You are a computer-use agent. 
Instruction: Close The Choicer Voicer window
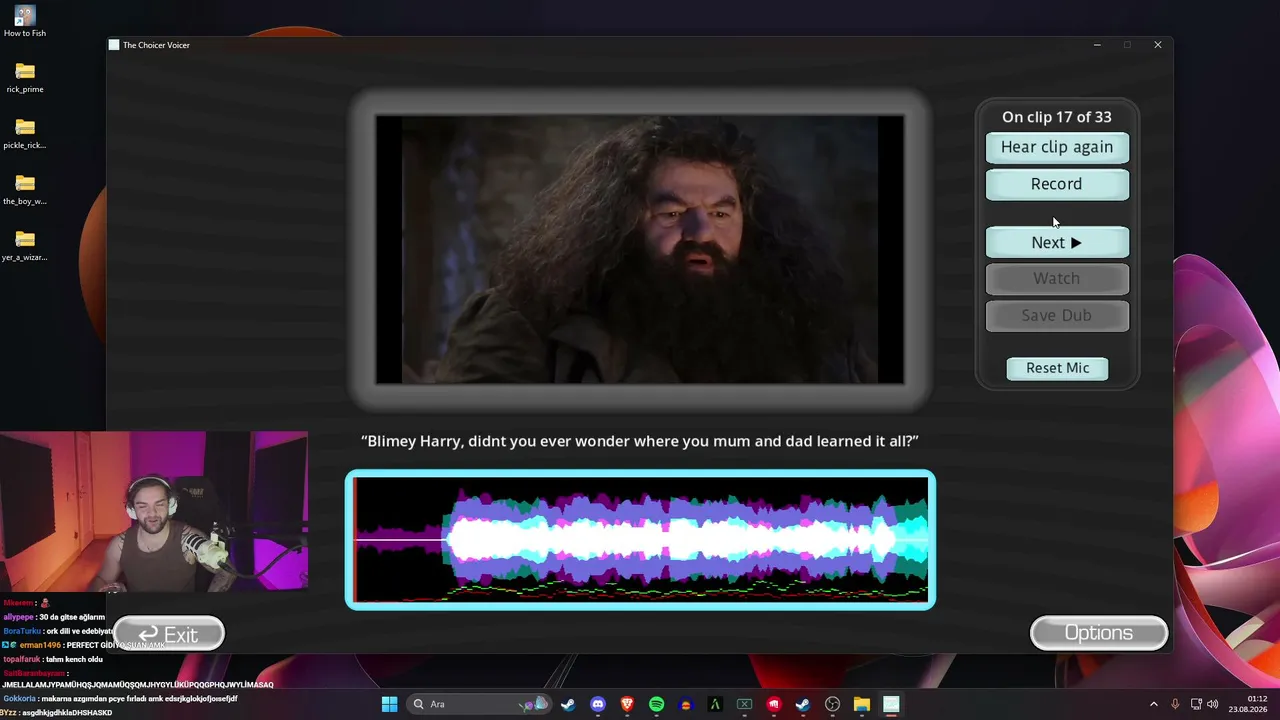pyautogui.click(x=1158, y=45)
